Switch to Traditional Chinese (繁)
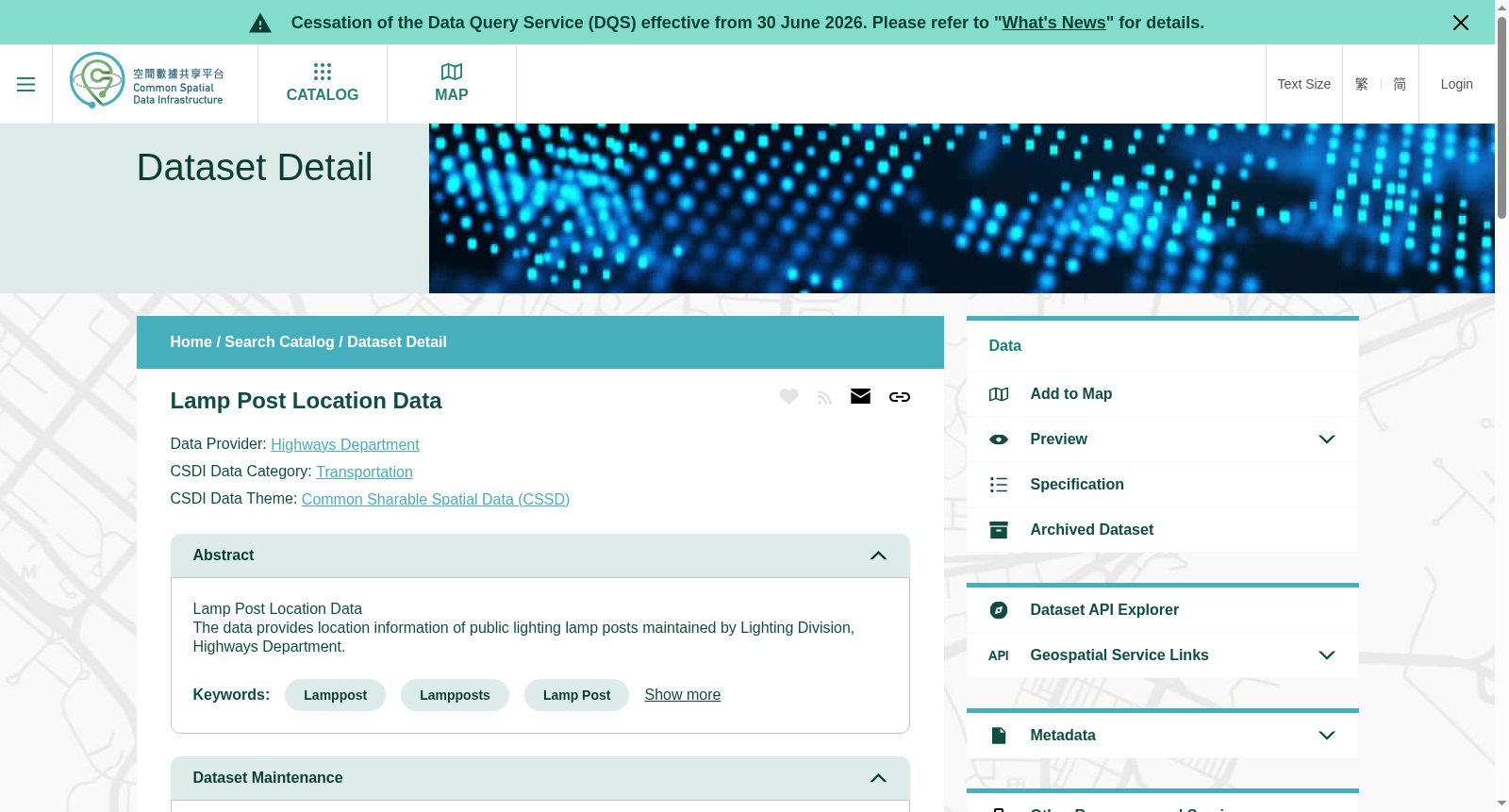 1361,84
